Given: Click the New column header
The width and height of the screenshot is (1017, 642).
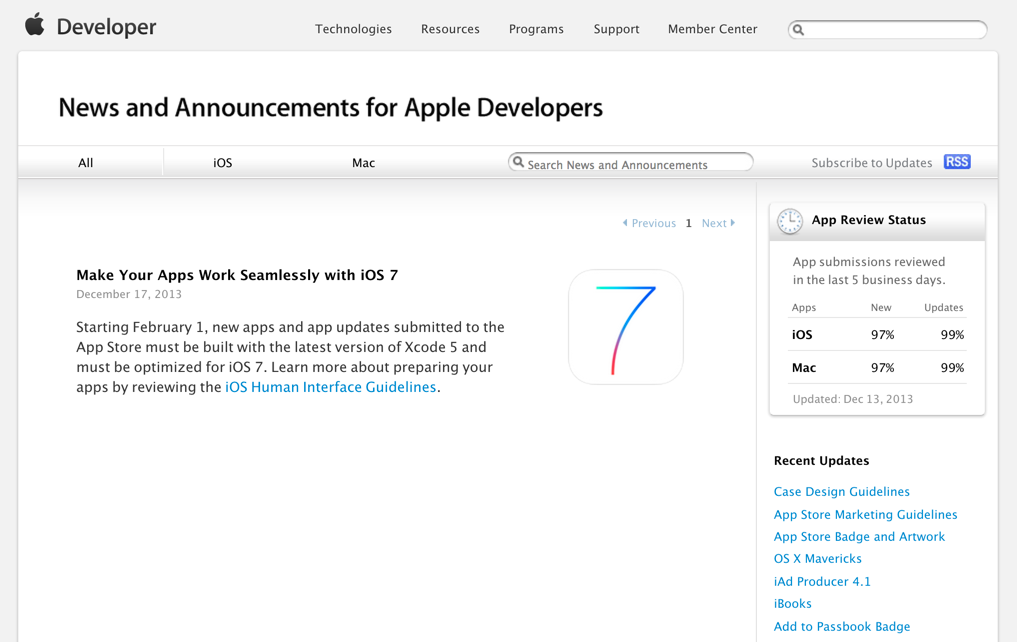Looking at the screenshot, I should (881, 307).
